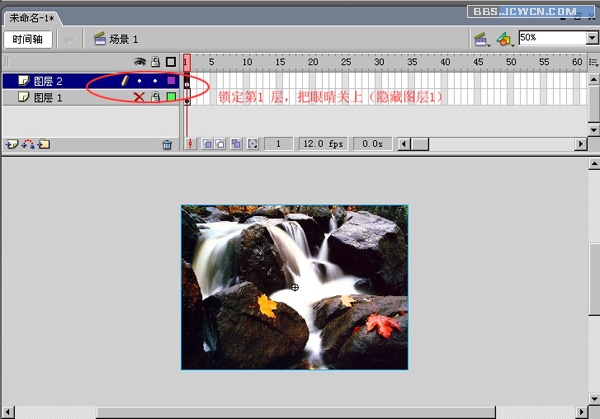Select first keyframe of 图层 2

[x=187, y=81]
